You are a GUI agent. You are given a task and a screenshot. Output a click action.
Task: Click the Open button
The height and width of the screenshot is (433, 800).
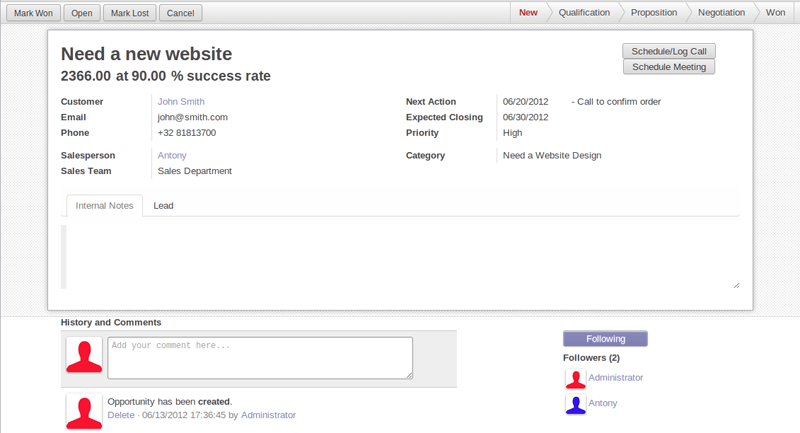(82, 13)
